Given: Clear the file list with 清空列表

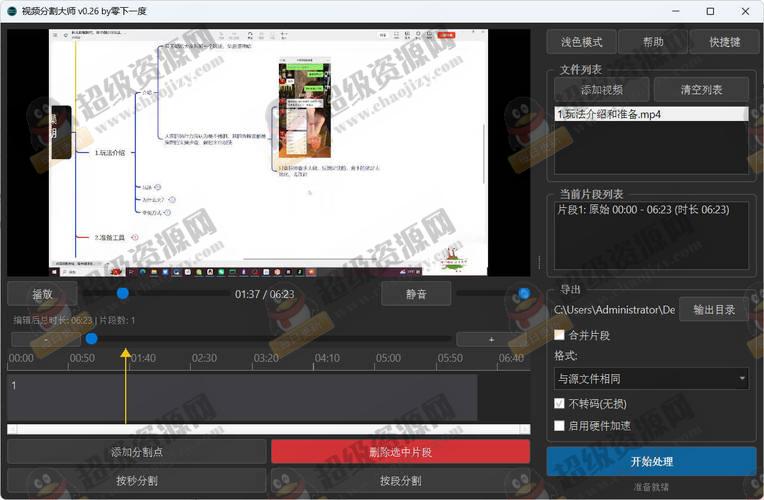Looking at the screenshot, I should (x=701, y=90).
